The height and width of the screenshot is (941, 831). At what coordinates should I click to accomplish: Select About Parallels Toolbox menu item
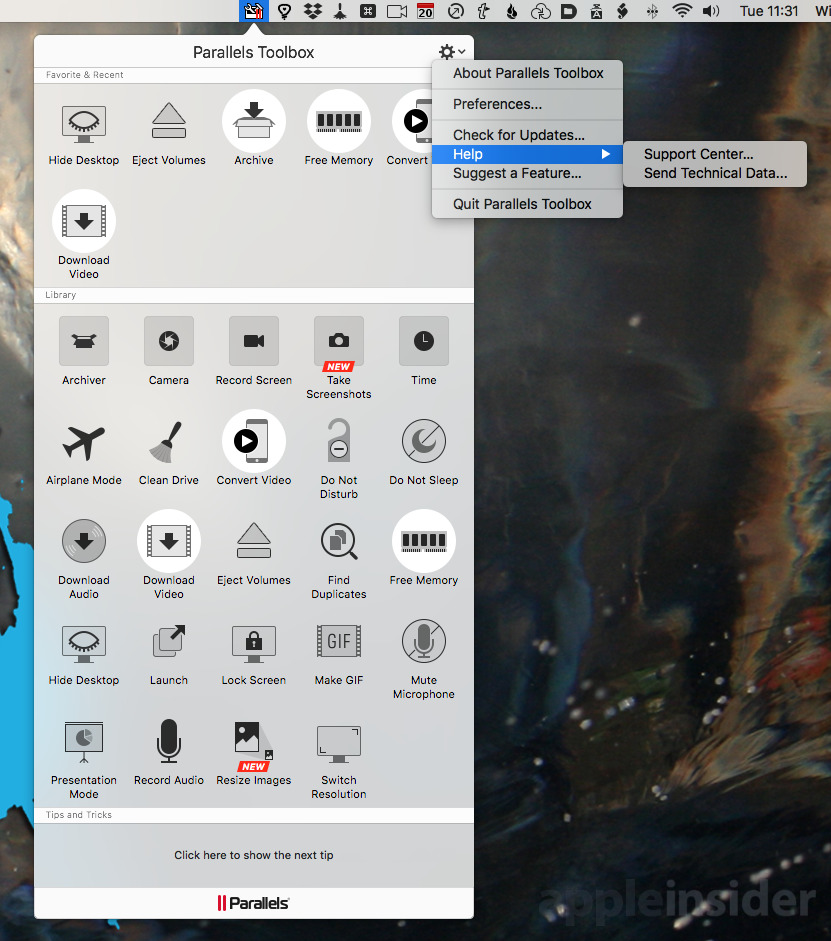(x=527, y=73)
